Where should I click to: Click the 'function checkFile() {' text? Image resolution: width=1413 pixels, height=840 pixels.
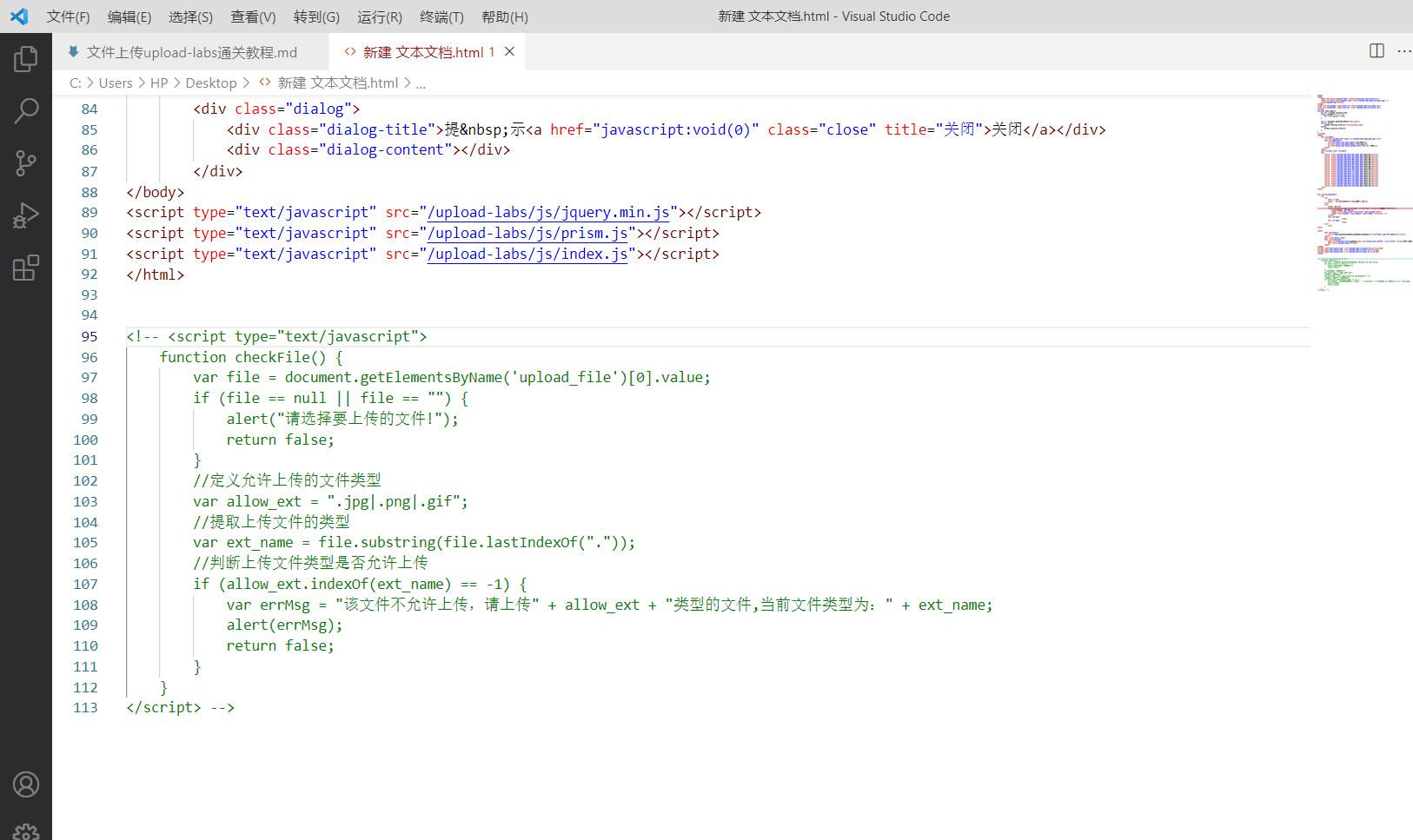(251, 357)
